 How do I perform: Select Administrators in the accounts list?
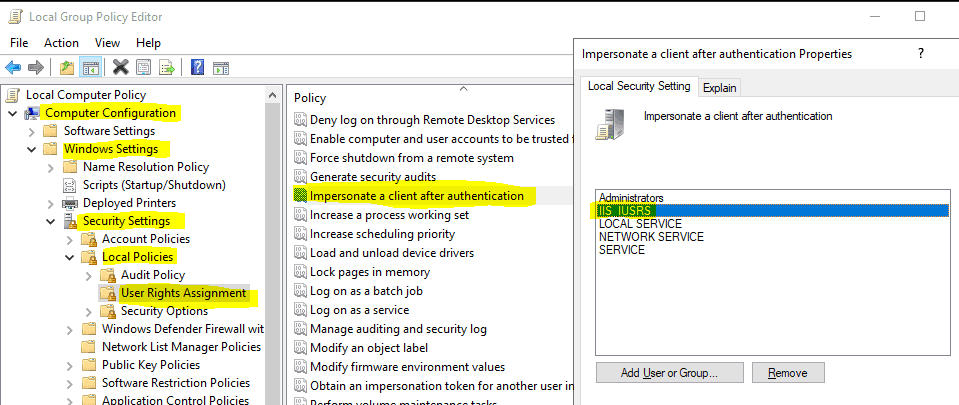click(772, 198)
